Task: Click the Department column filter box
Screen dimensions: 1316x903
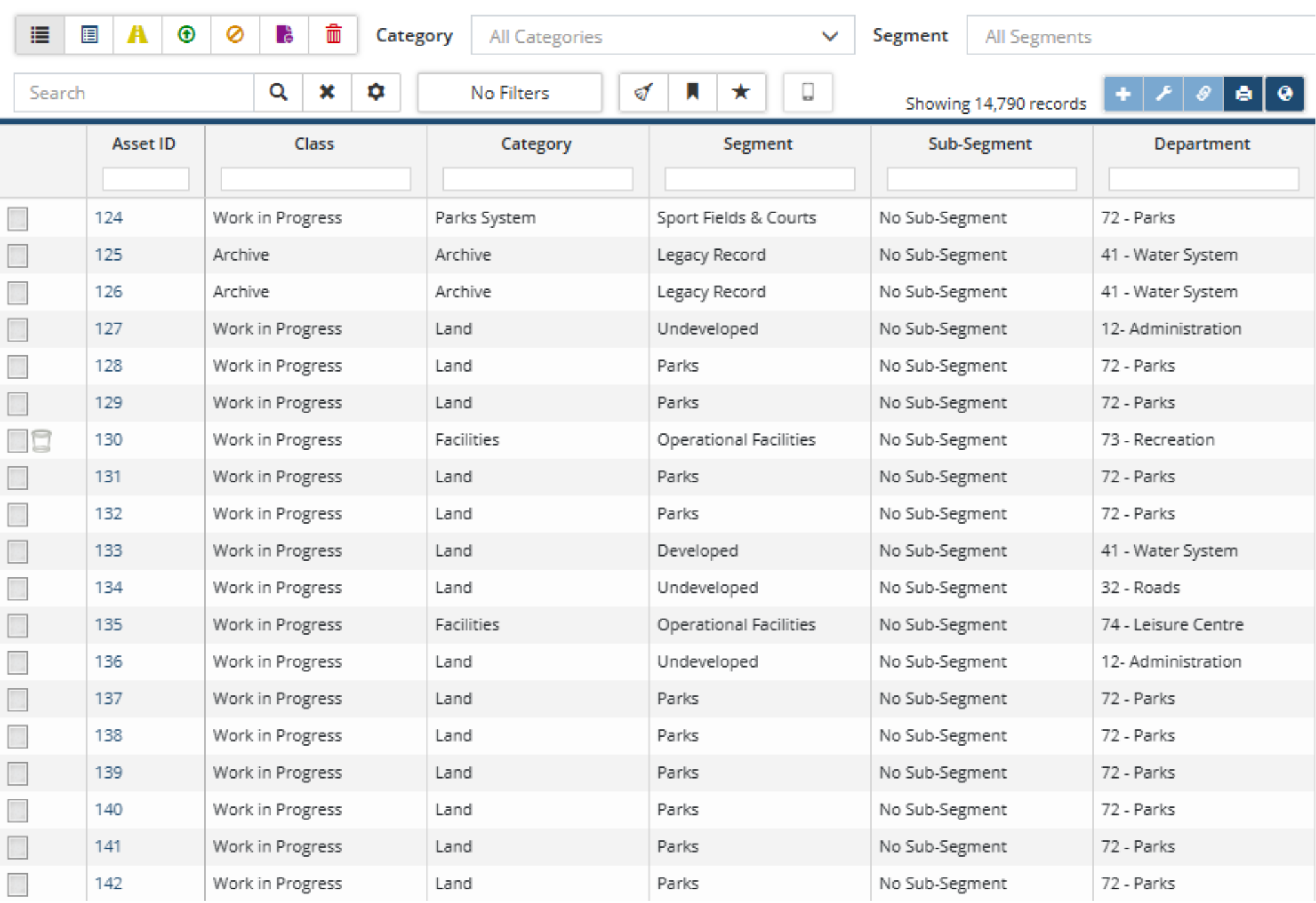Action: point(1204,179)
